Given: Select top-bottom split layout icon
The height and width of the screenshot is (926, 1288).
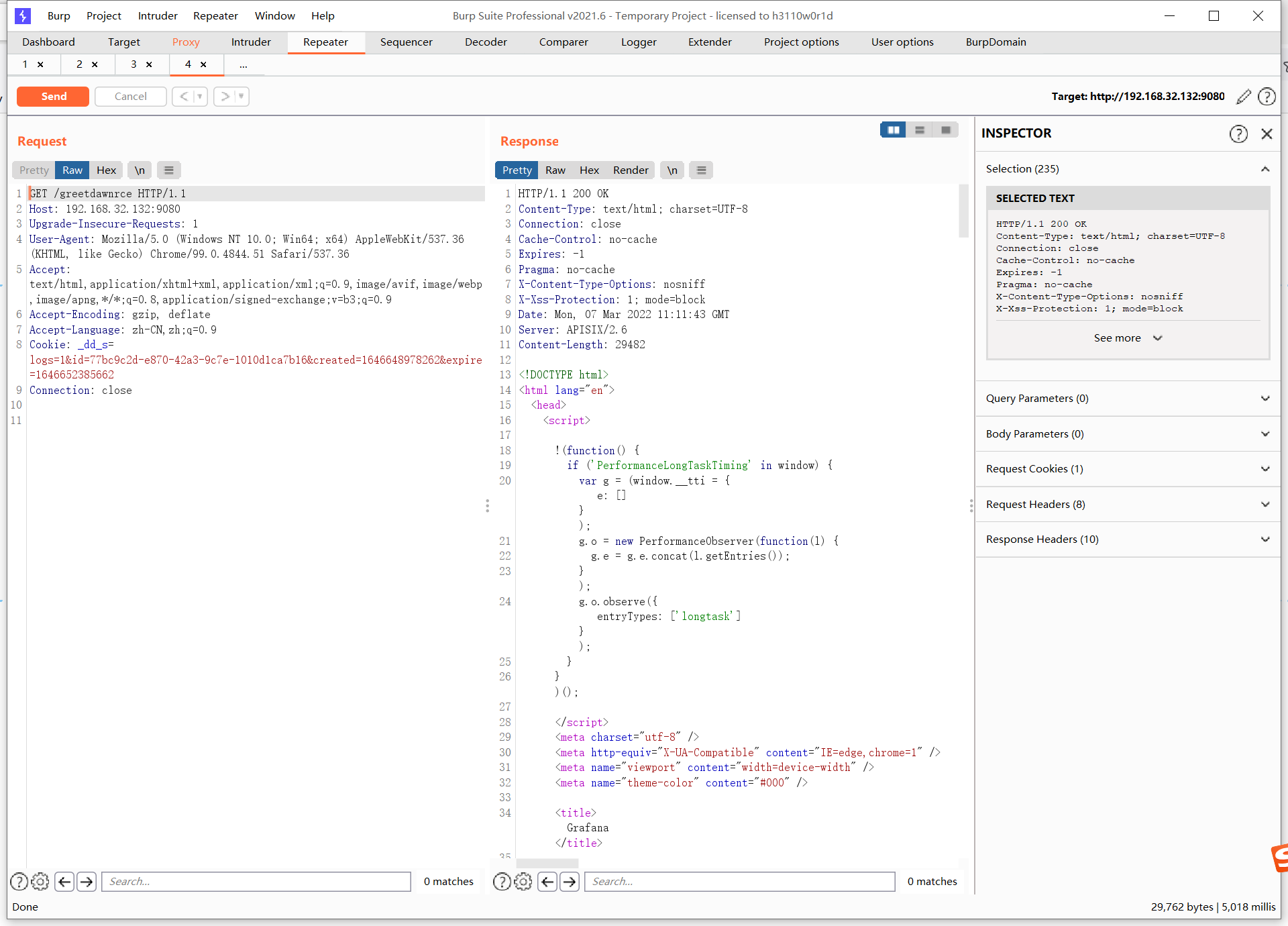Looking at the screenshot, I should (x=920, y=130).
